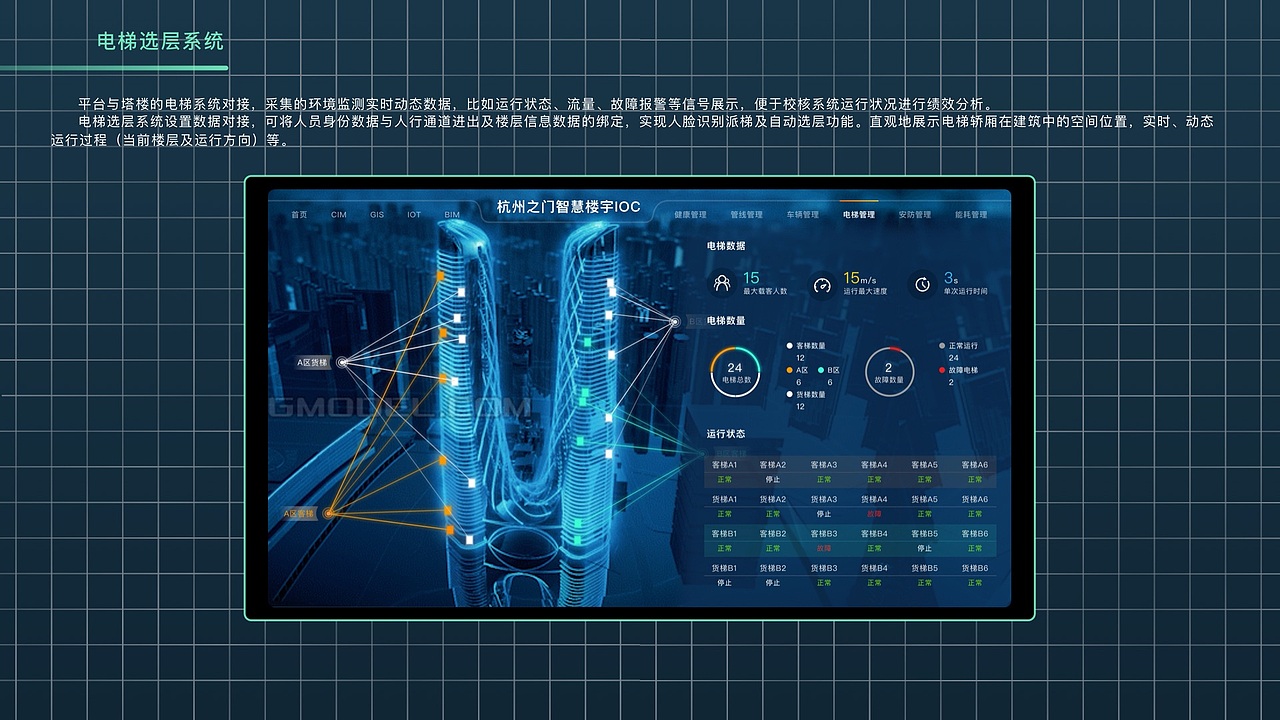Screen dimensions: 1280x720
Task: Select 货梯B3 in the status table
Action: (824, 568)
